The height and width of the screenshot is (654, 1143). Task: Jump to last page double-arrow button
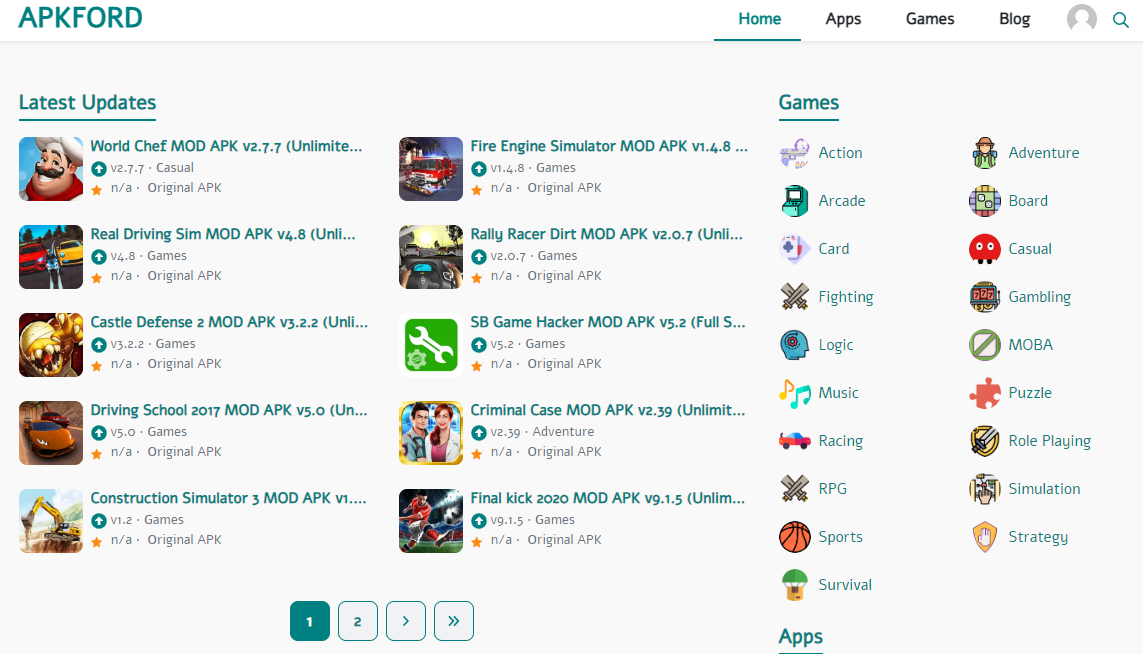pyautogui.click(x=454, y=621)
